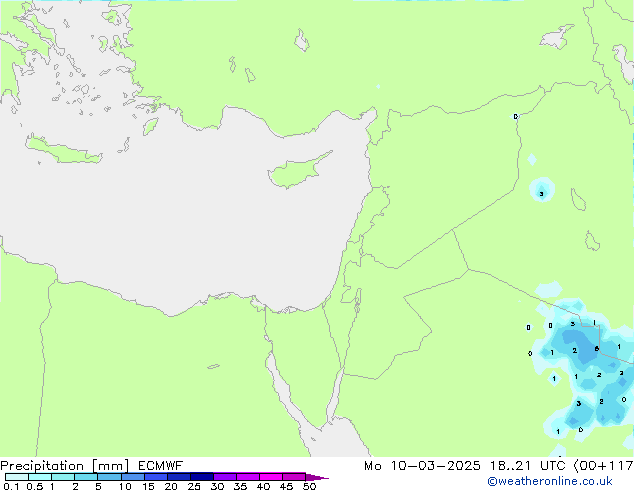The height and width of the screenshot is (490, 634).
Task: Click the 'Precipitation' title word
Action: coord(42,466)
